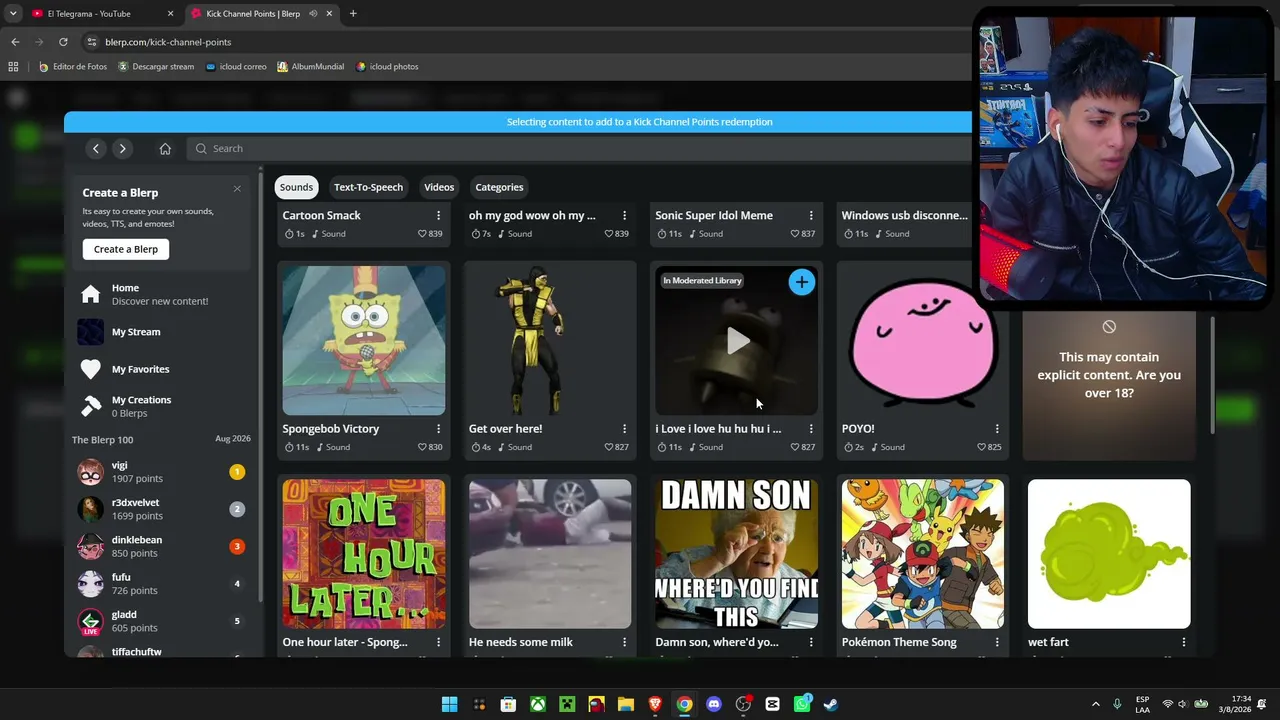The width and height of the screenshot is (1280, 720).
Task: Open a new browser tab
Action: click(353, 14)
